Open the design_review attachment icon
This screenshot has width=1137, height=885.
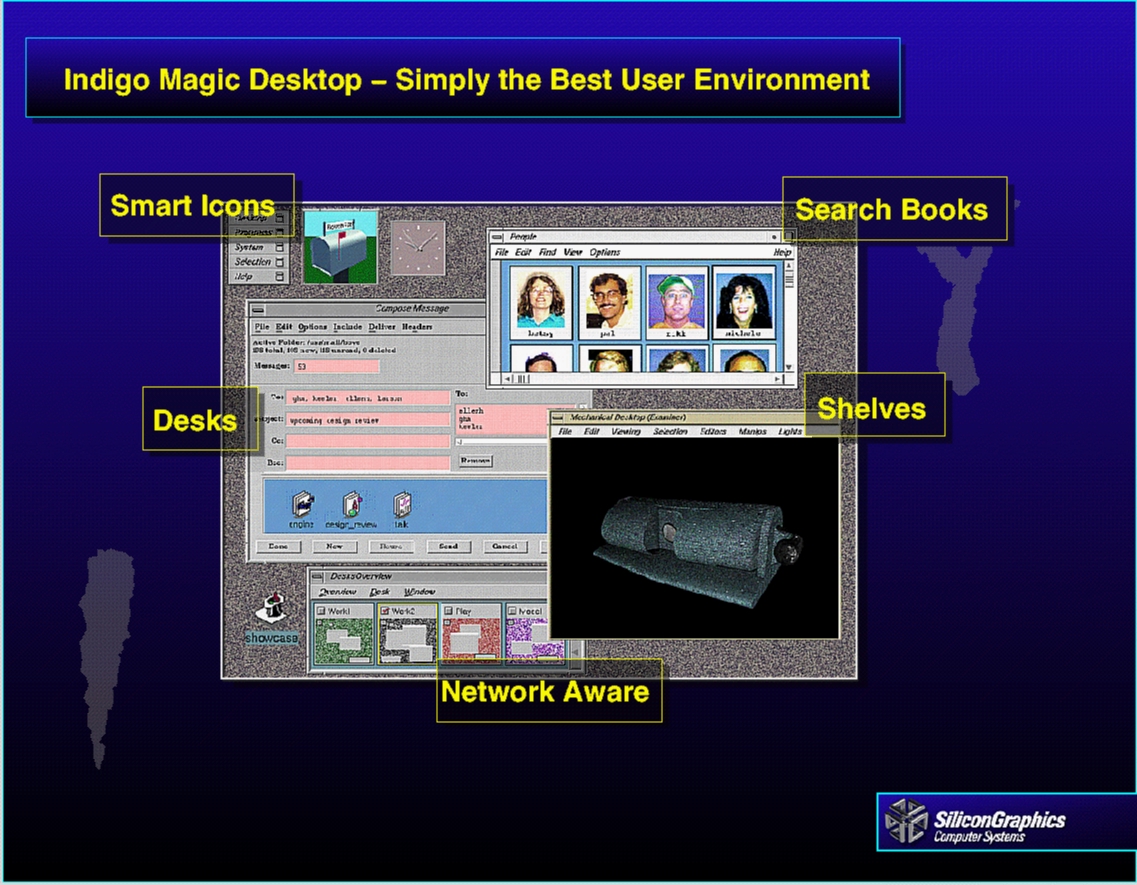pos(353,504)
